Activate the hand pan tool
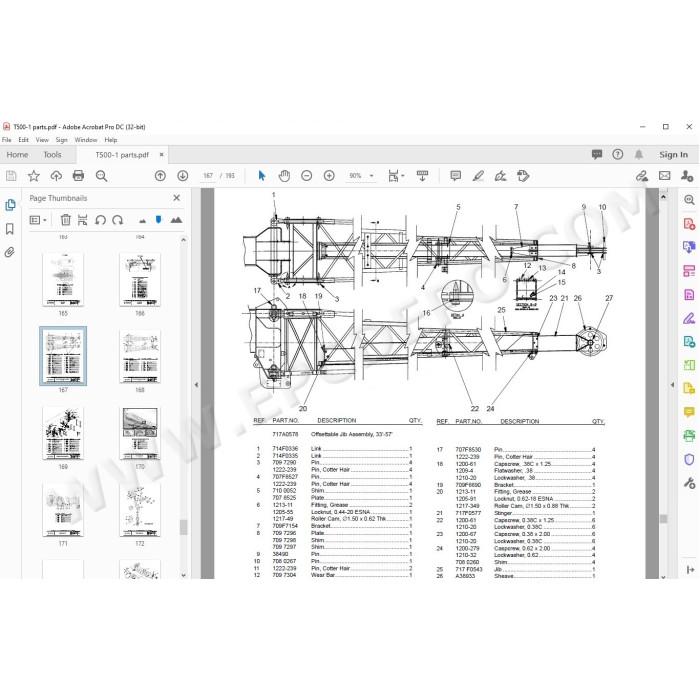The image size is (700, 700). (284, 176)
